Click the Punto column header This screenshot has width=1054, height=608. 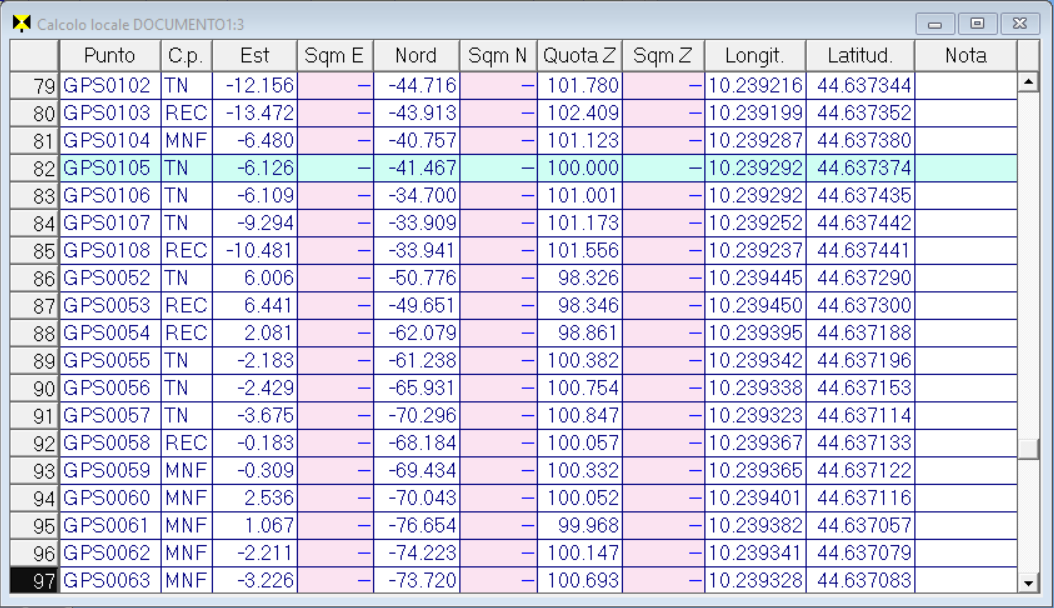tap(109, 56)
